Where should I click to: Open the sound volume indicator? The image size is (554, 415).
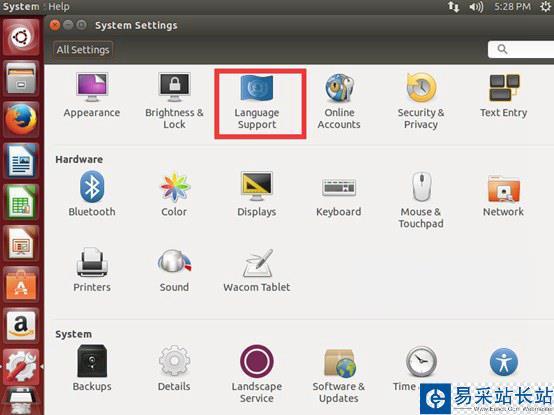pyautogui.click(x=476, y=7)
